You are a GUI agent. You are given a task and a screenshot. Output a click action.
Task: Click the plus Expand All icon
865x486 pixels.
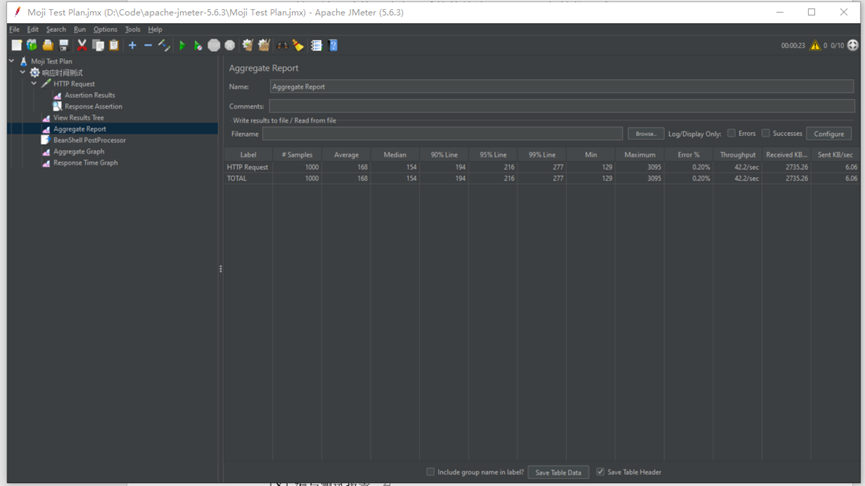tap(132, 45)
